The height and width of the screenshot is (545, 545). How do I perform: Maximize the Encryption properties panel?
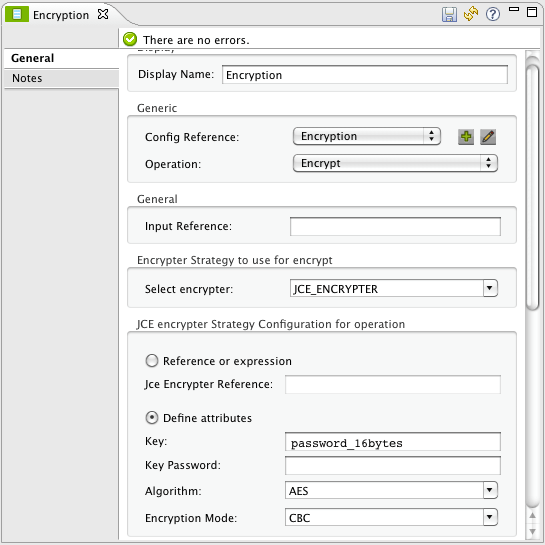532,12
